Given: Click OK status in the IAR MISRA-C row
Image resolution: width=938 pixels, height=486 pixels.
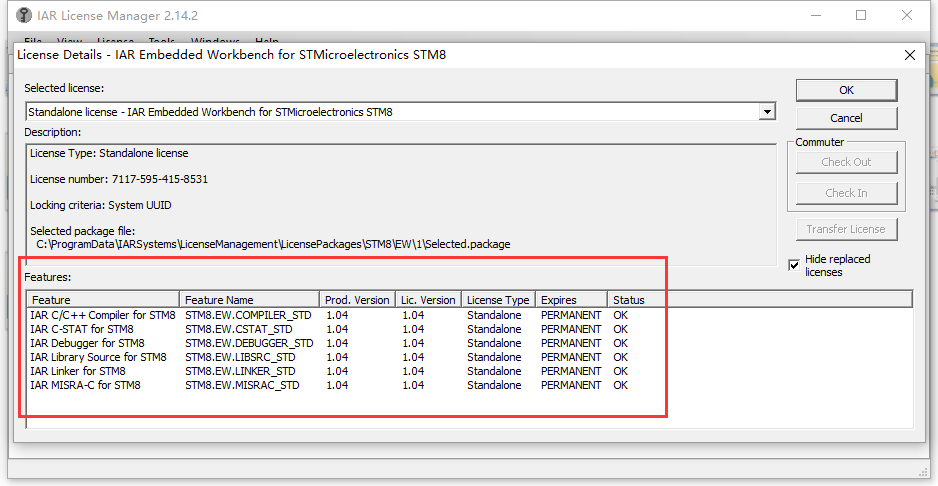Looking at the screenshot, I should (620, 385).
